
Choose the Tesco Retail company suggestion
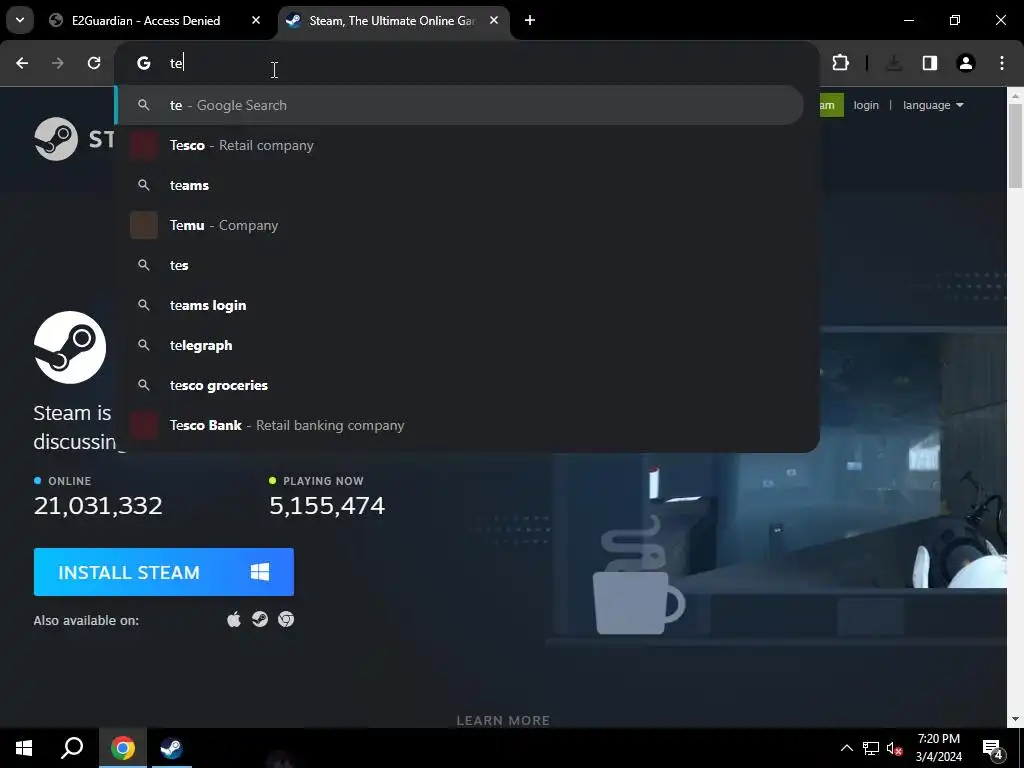click(x=459, y=145)
